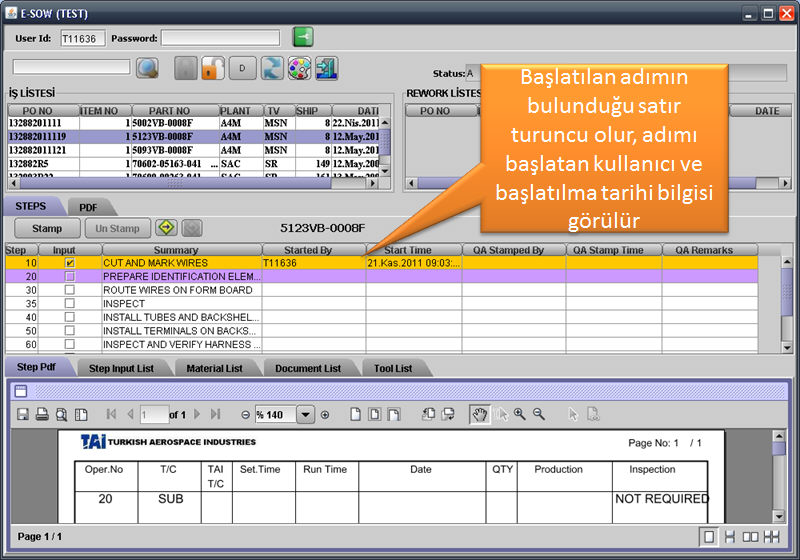Click the minus zoom-out circle button

pos(245,415)
